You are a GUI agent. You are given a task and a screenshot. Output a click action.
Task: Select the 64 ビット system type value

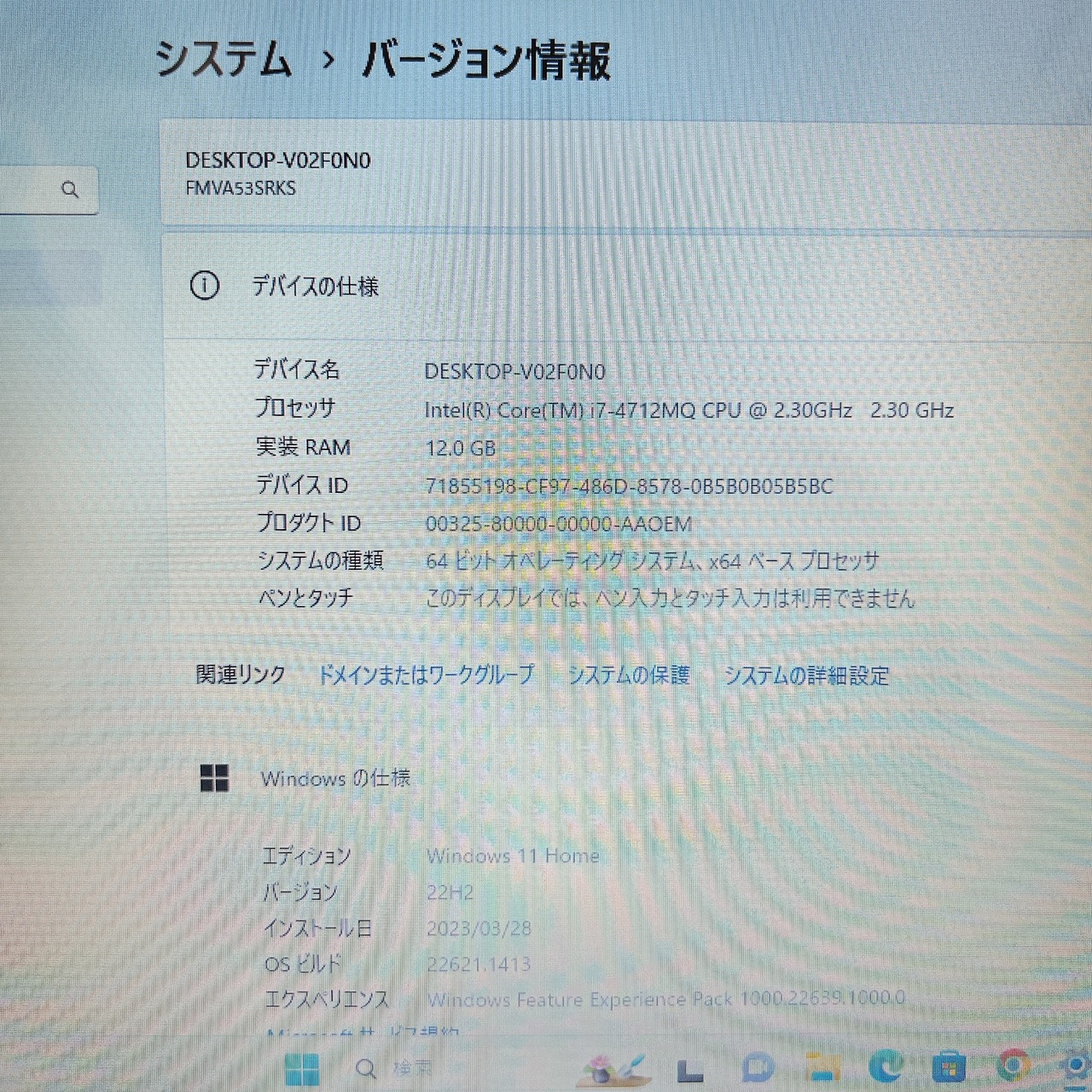tap(652, 561)
